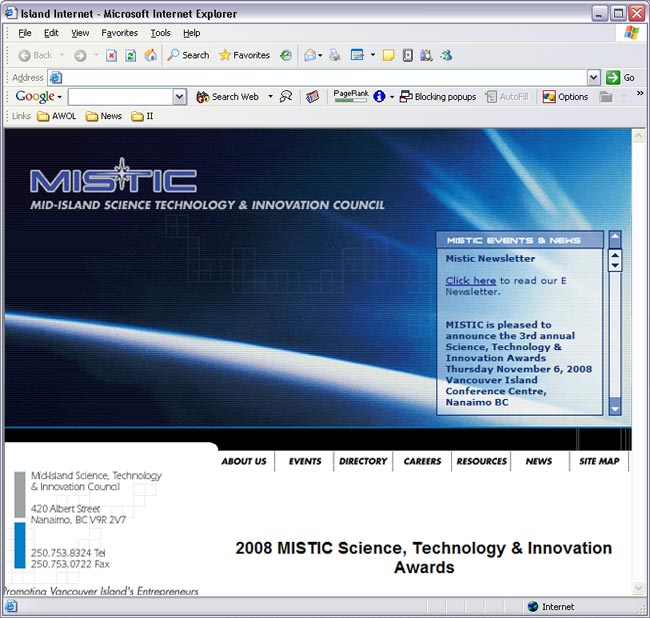Image resolution: width=650 pixels, height=618 pixels.
Task: Expand Google search box dropdown arrow
Action: coord(179,97)
